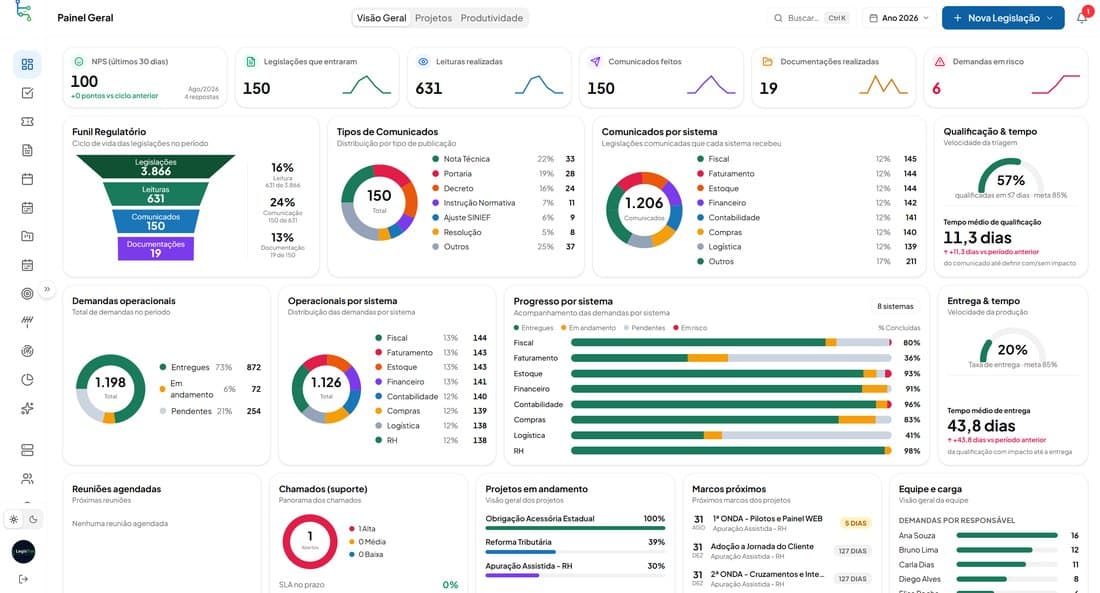This screenshot has height=593, width=1100.
Task: Open the Reforma Tributária project
Action: [x=575, y=545]
